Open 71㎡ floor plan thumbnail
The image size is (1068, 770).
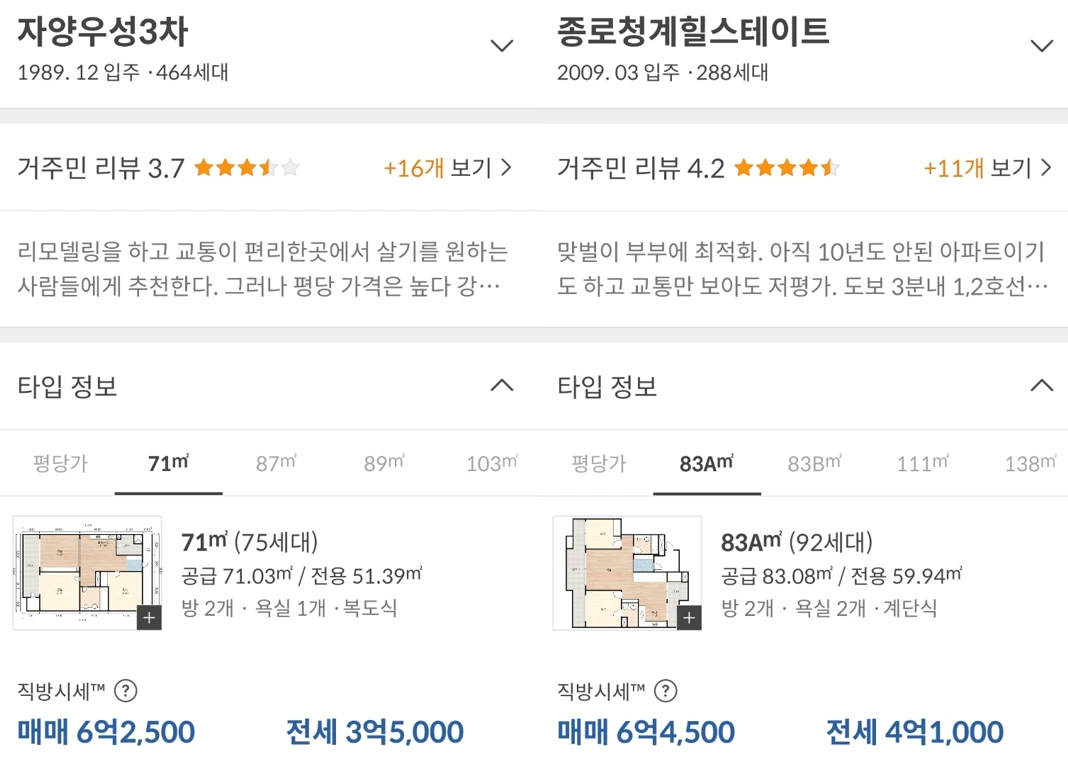click(80, 572)
